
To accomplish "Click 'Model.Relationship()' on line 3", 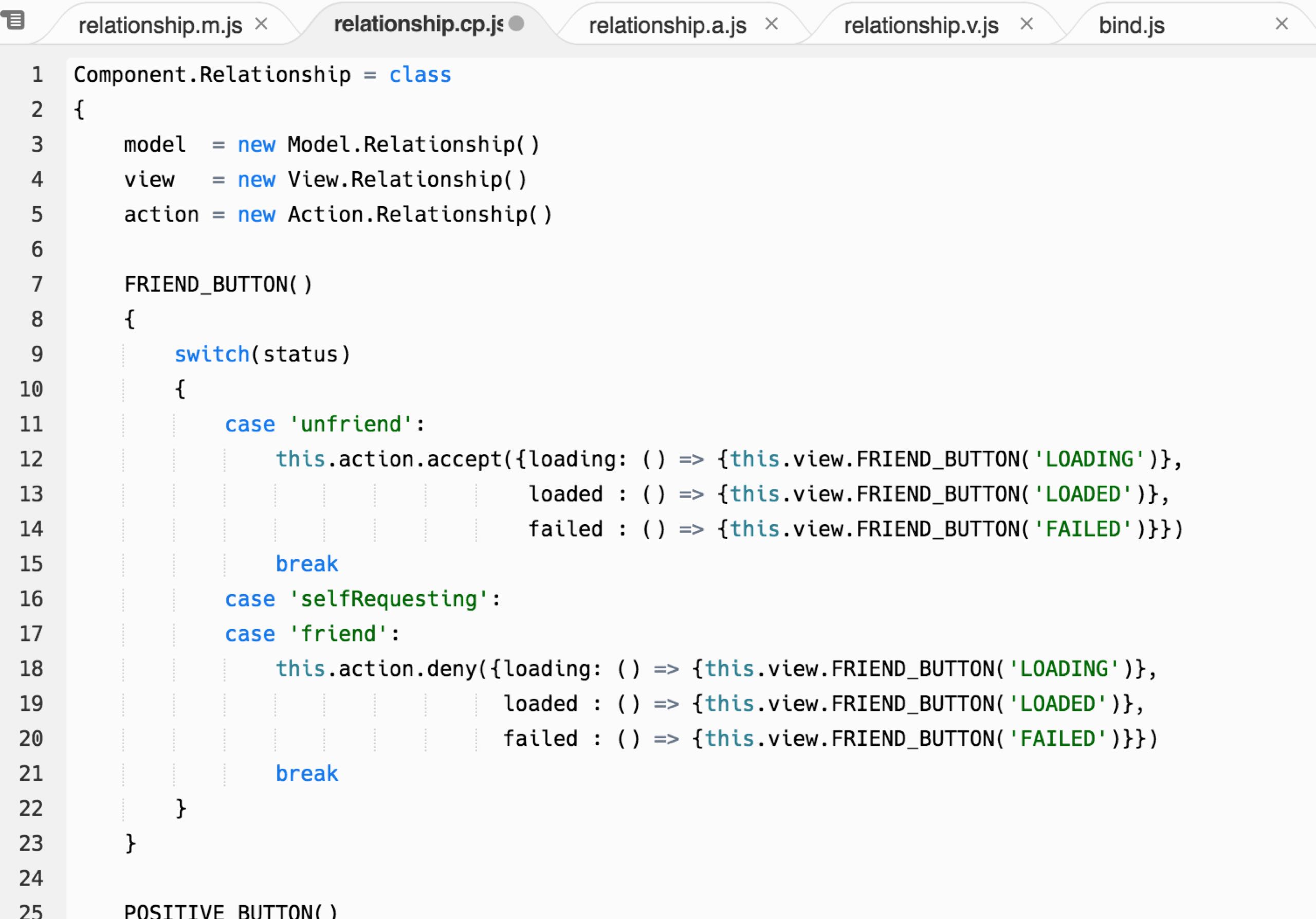I will coord(413,145).
